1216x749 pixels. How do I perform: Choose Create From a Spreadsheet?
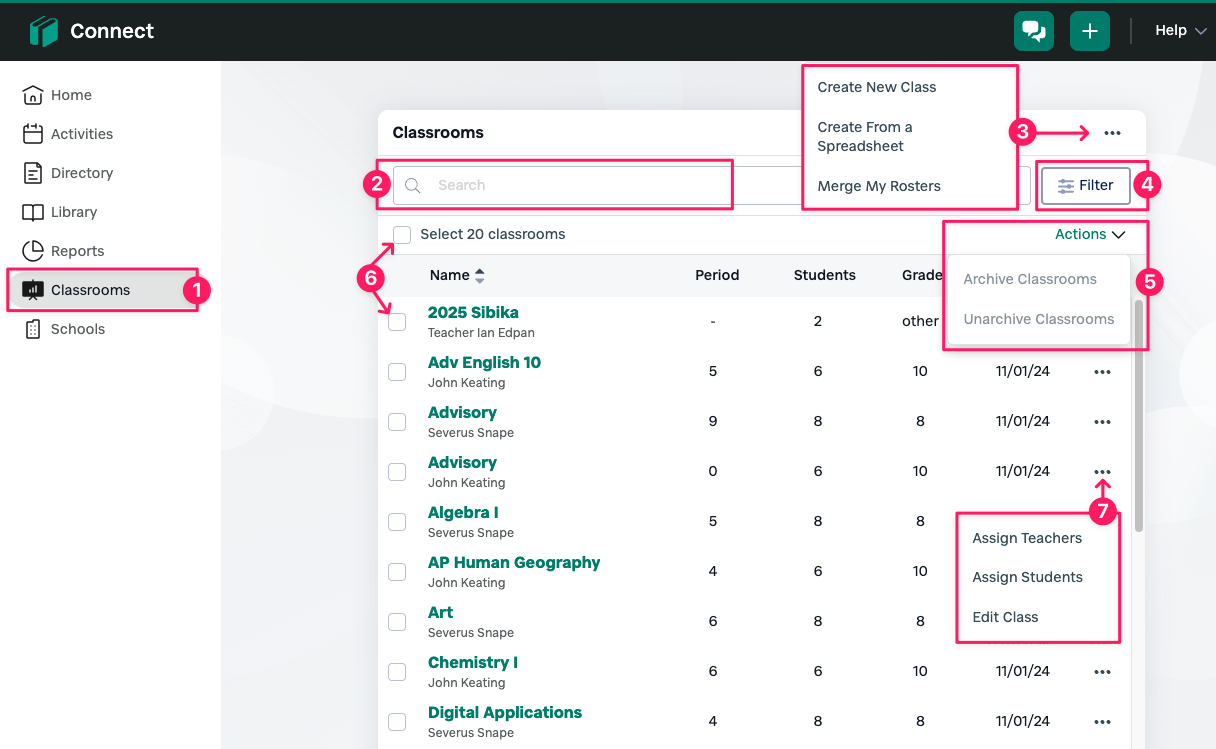point(865,136)
